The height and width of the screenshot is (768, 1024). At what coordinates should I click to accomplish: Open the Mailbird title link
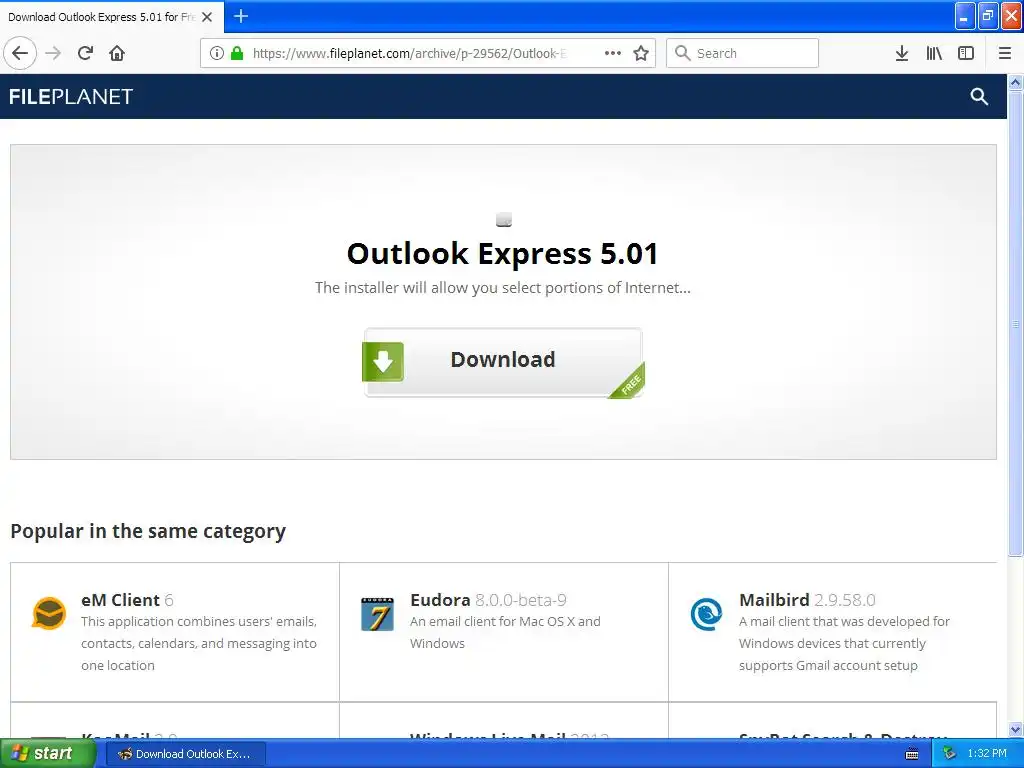pos(774,600)
